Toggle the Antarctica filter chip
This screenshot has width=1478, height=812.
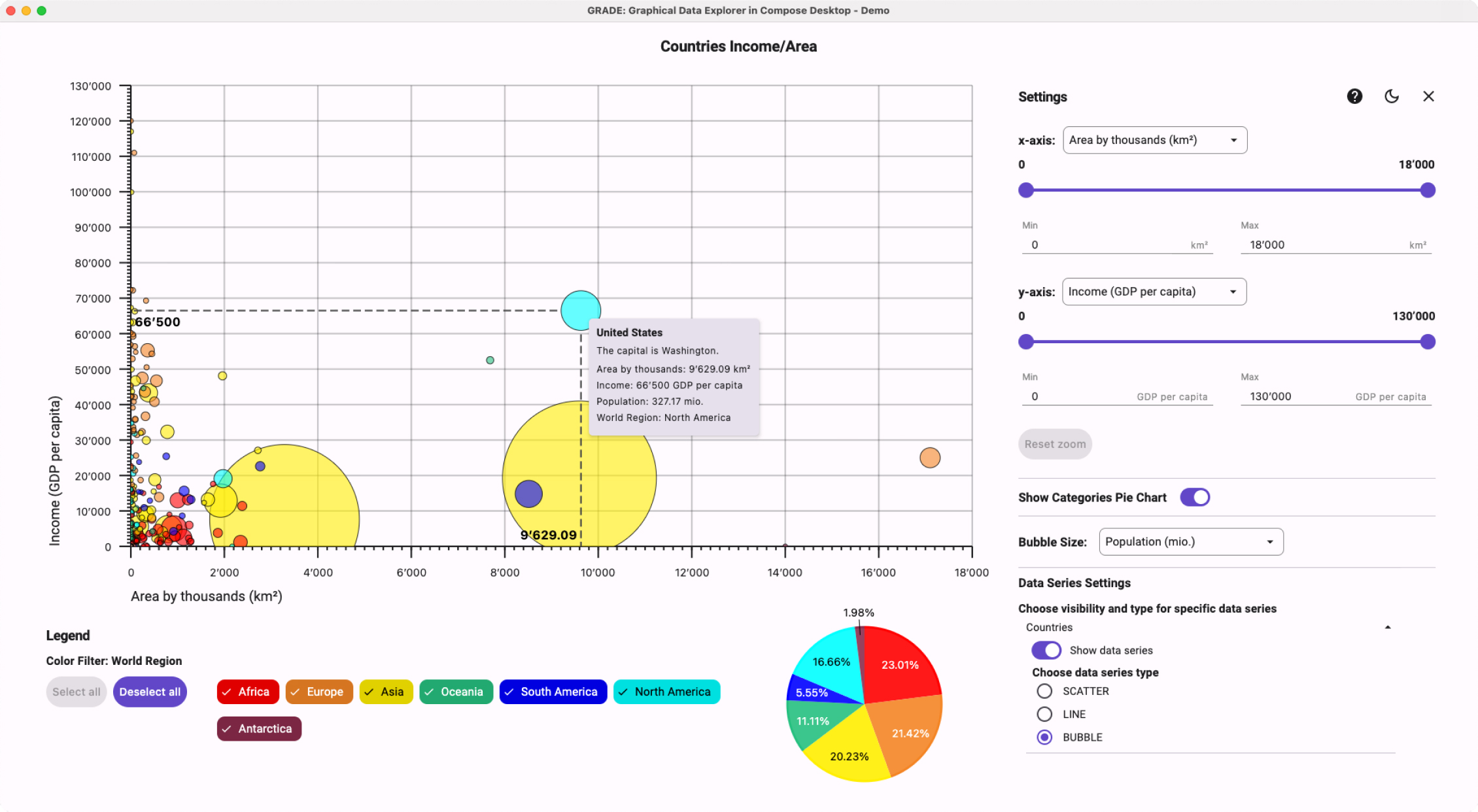[x=259, y=729]
